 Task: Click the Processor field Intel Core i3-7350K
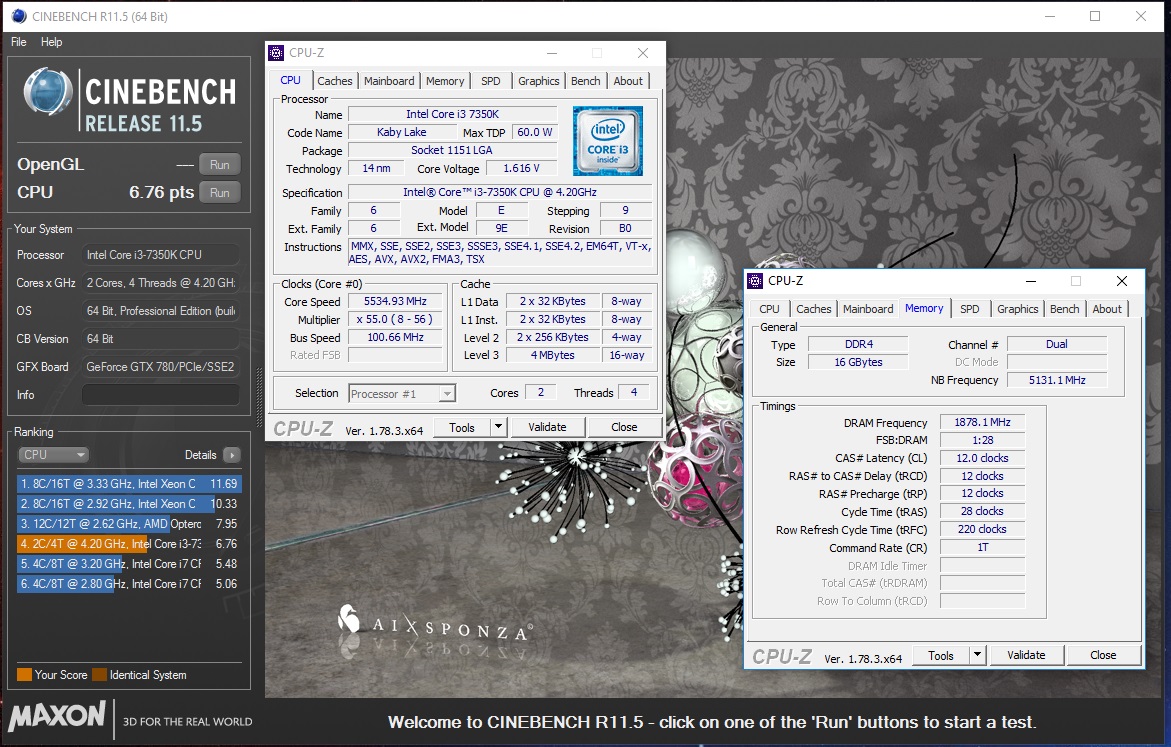(161, 255)
